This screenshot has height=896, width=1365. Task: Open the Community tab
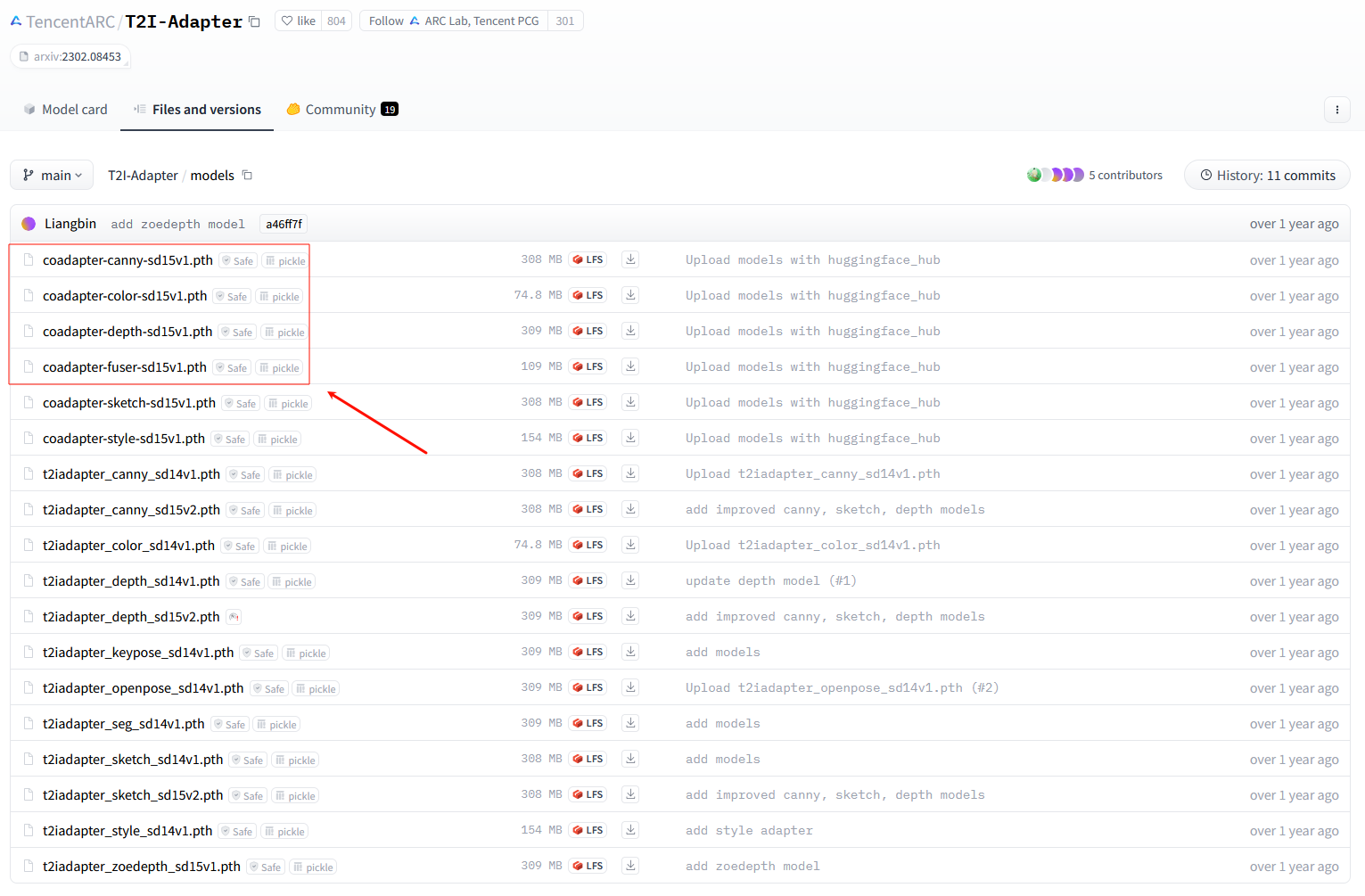click(341, 109)
